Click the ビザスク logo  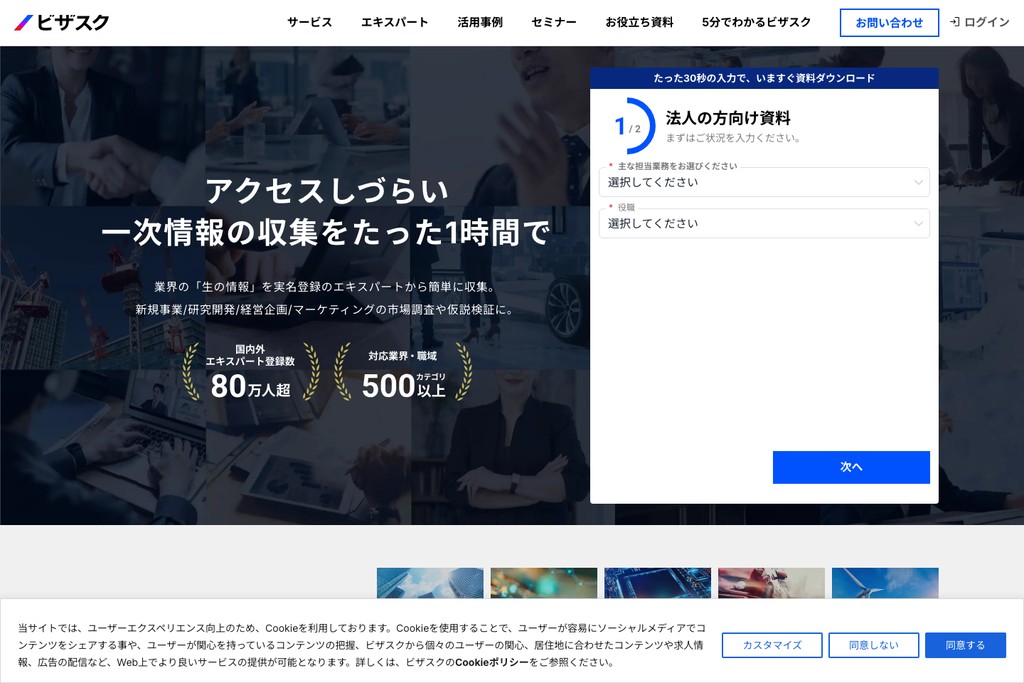(x=61, y=22)
